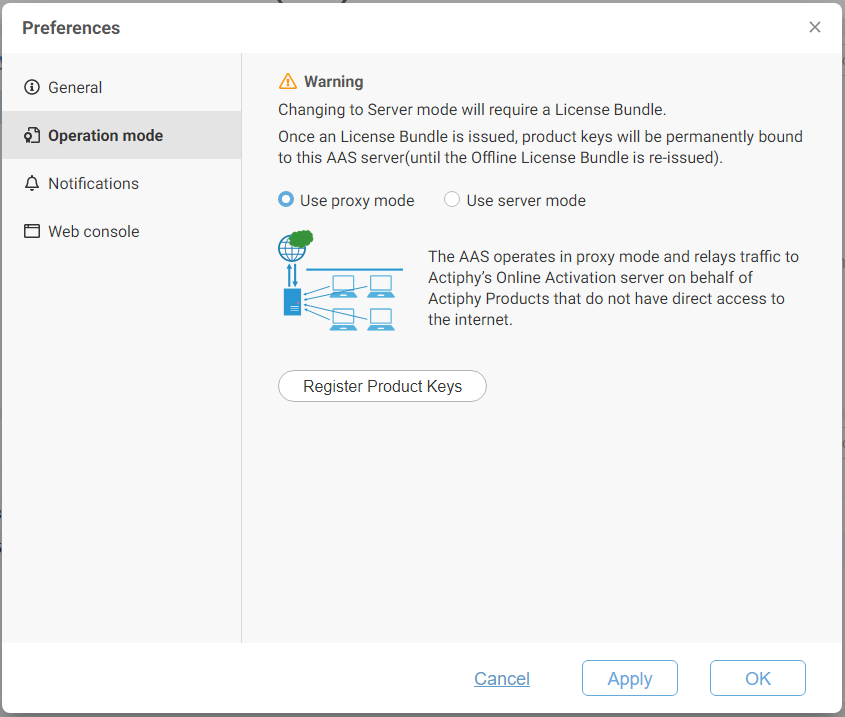Go to the Web console section

pos(122,231)
